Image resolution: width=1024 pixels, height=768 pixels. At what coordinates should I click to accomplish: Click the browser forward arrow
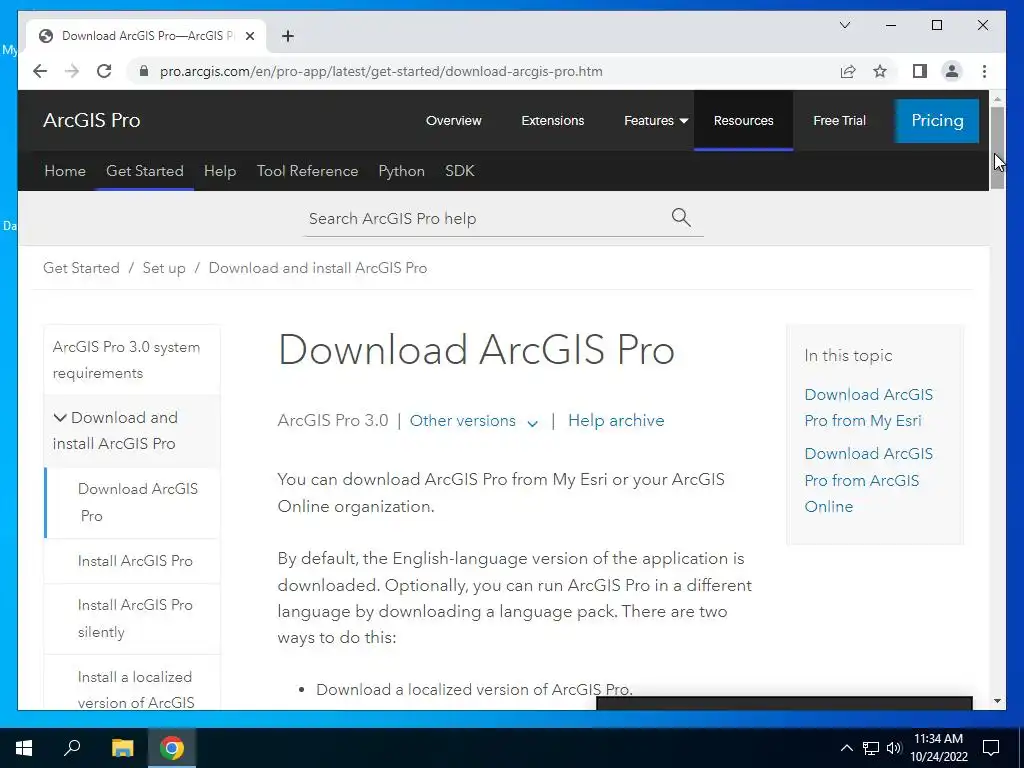pos(72,71)
